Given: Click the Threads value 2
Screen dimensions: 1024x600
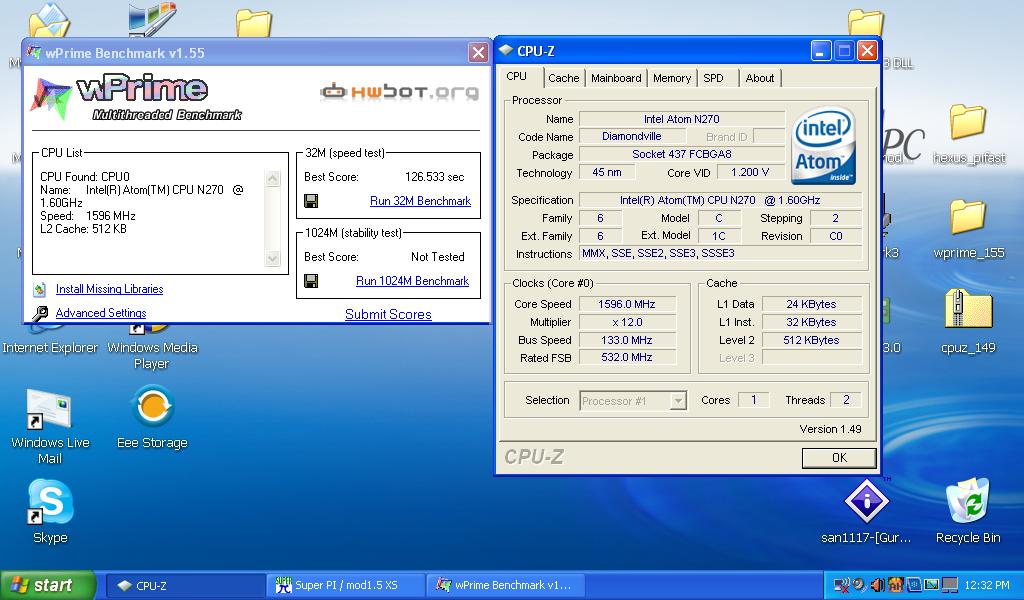Looking at the screenshot, I should tap(846, 400).
